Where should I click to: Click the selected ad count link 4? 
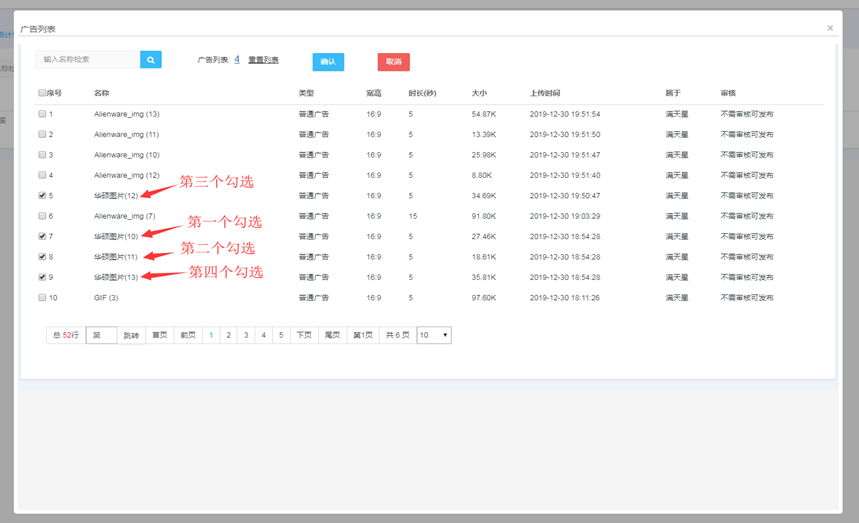[x=237, y=60]
